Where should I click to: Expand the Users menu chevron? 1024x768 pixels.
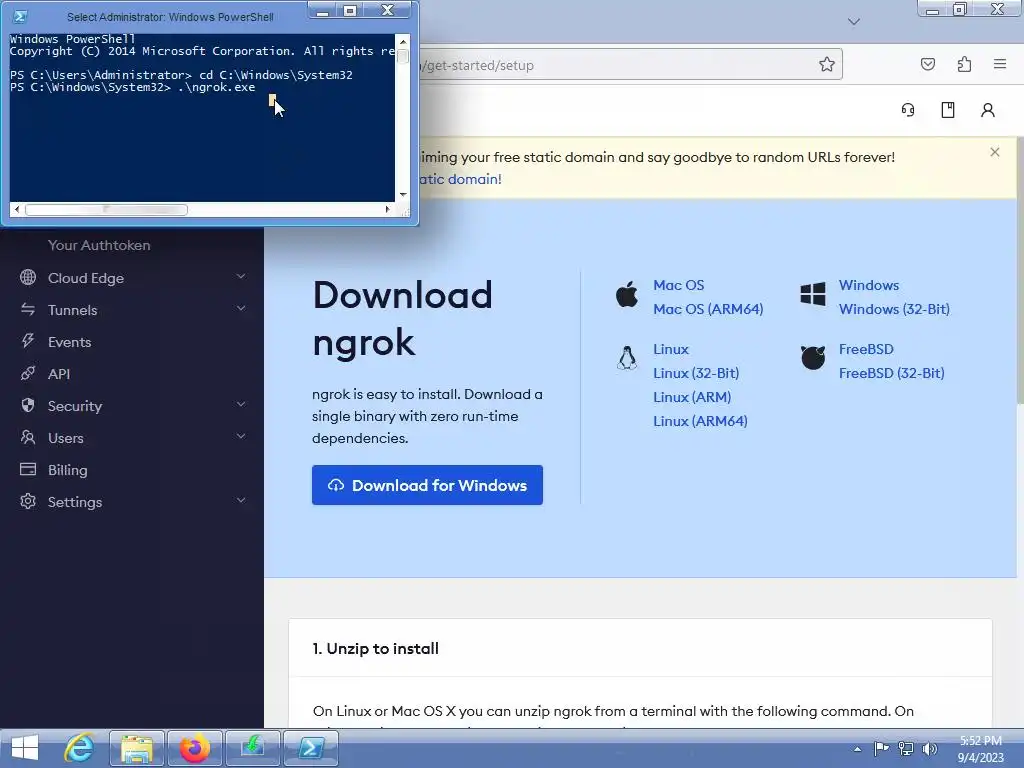[x=241, y=436]
